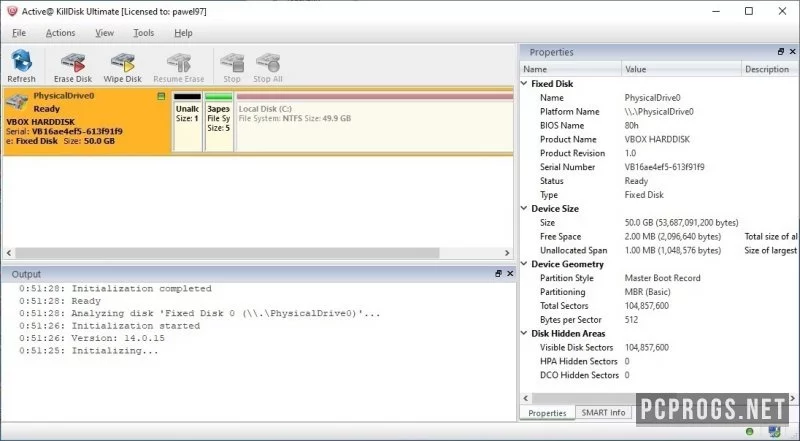Open the File menu
This screenshot has width=800, height=441.
pos(19,33)
